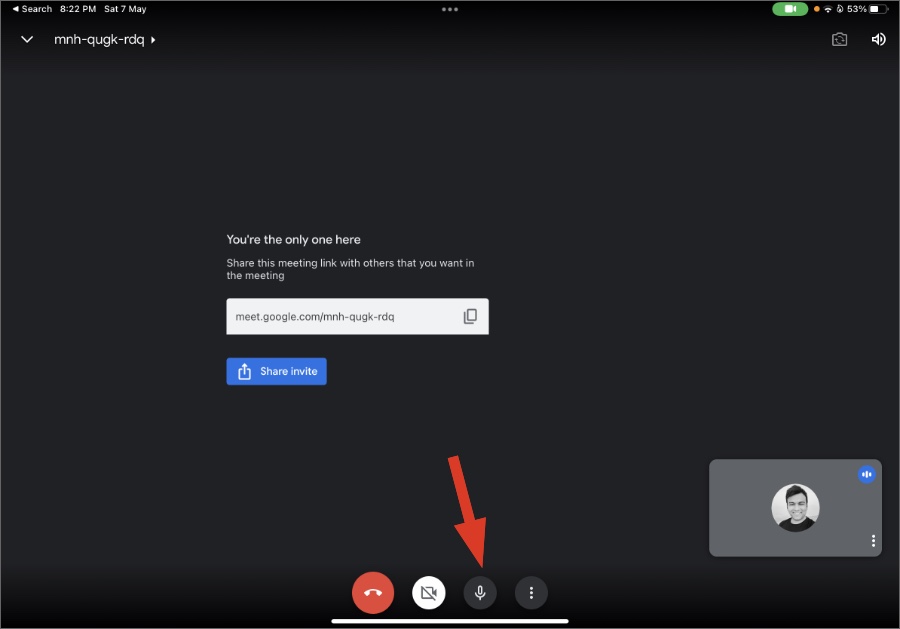Open multitasking via the three dots at the top
The width and height of the screenshot is (900, 629).
pos(450,9)
